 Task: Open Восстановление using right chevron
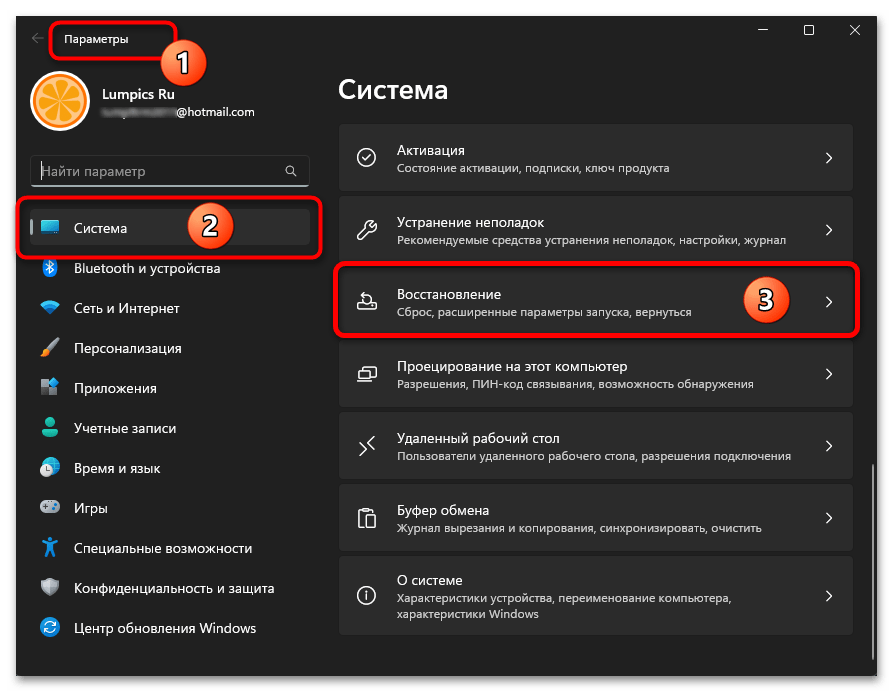point(829,302)
